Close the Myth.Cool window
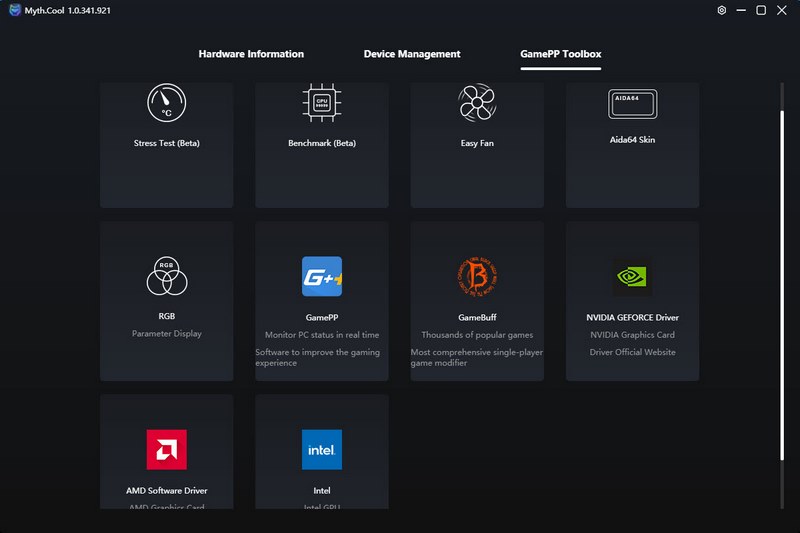 782,10
